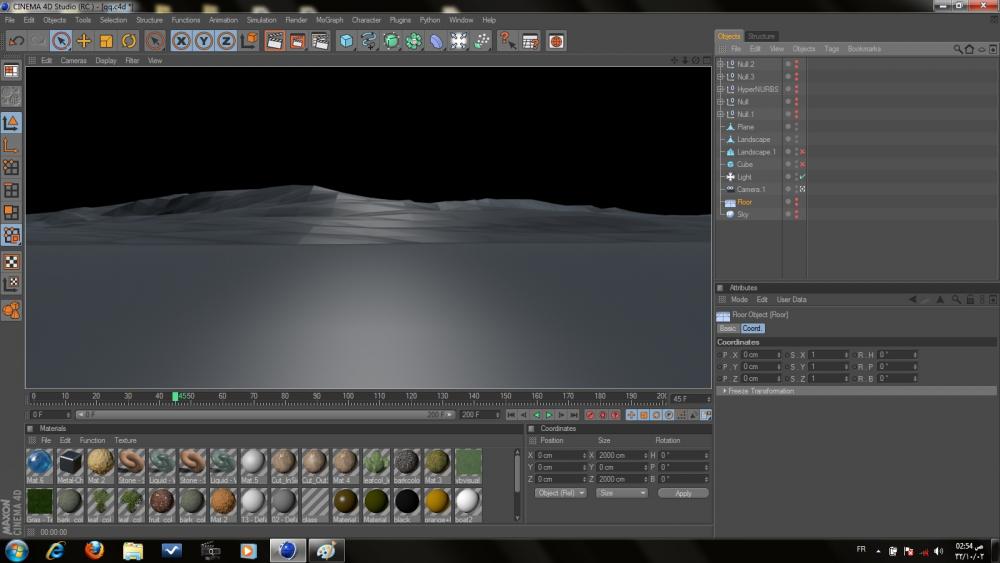Image resolution: width=1000 pixels, height=563 pixels.
Task: Click the Undo arrow icon
Action: click(x=16, y=41)
